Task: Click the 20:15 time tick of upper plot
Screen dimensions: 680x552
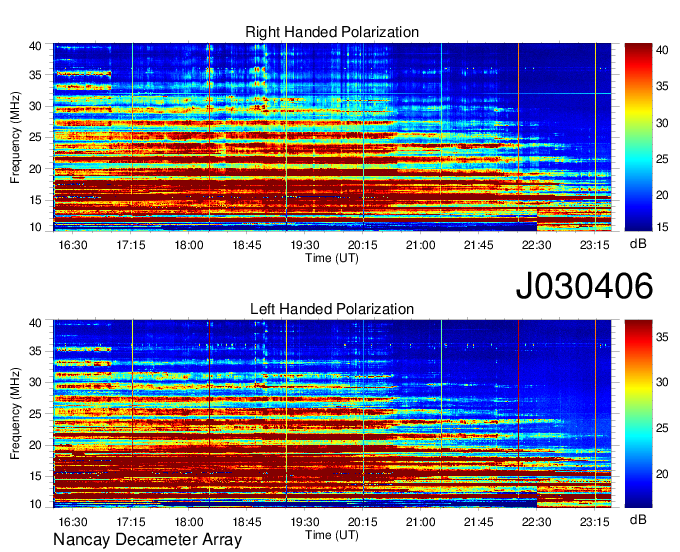Action: 363,245
